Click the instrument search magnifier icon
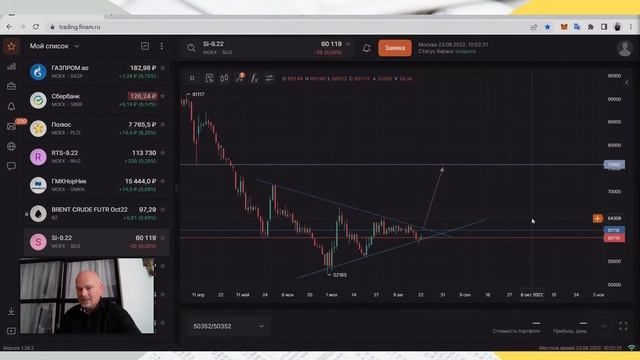 (x=191, y=48)
